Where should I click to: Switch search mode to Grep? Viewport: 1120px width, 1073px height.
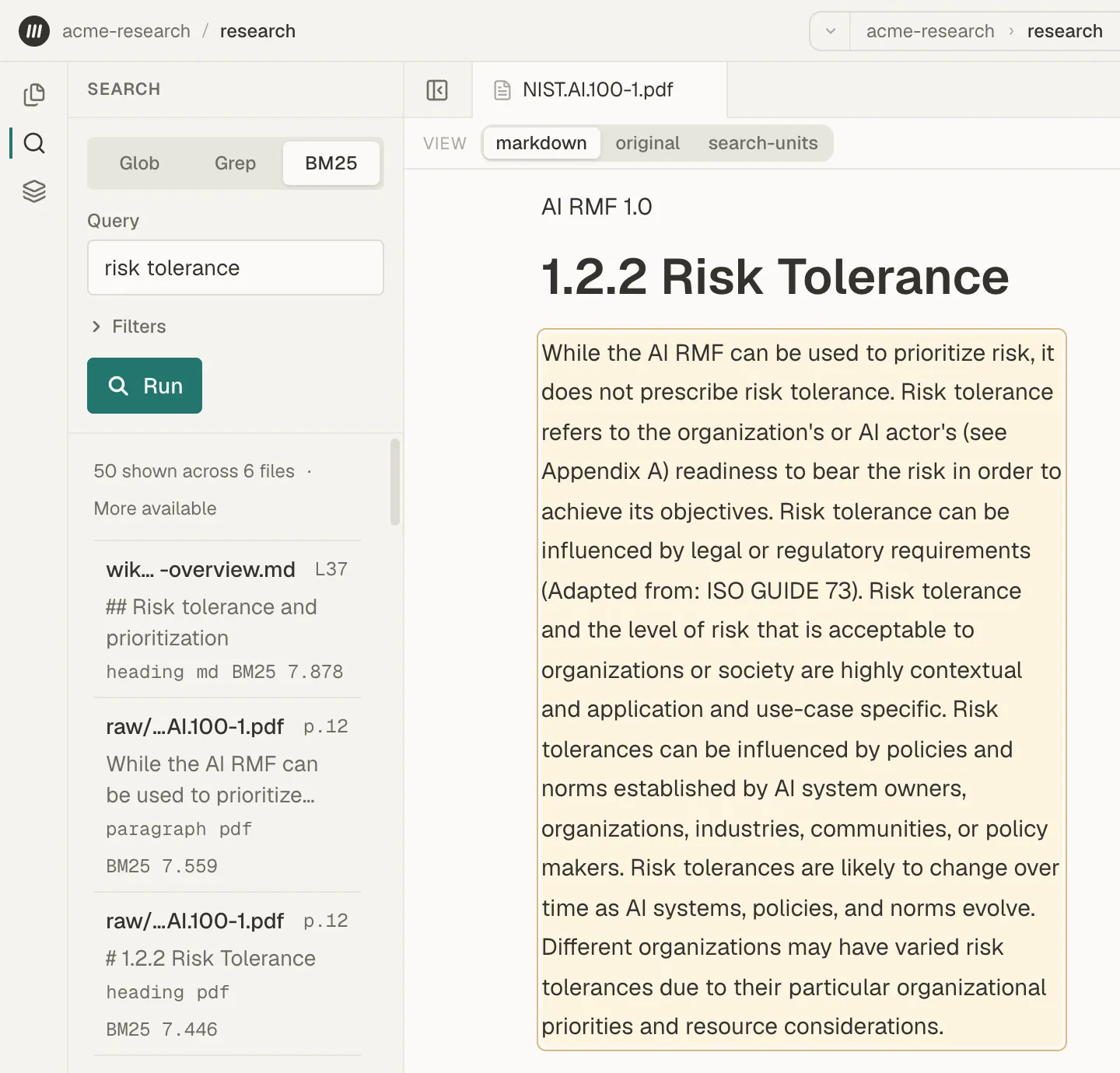235,163
